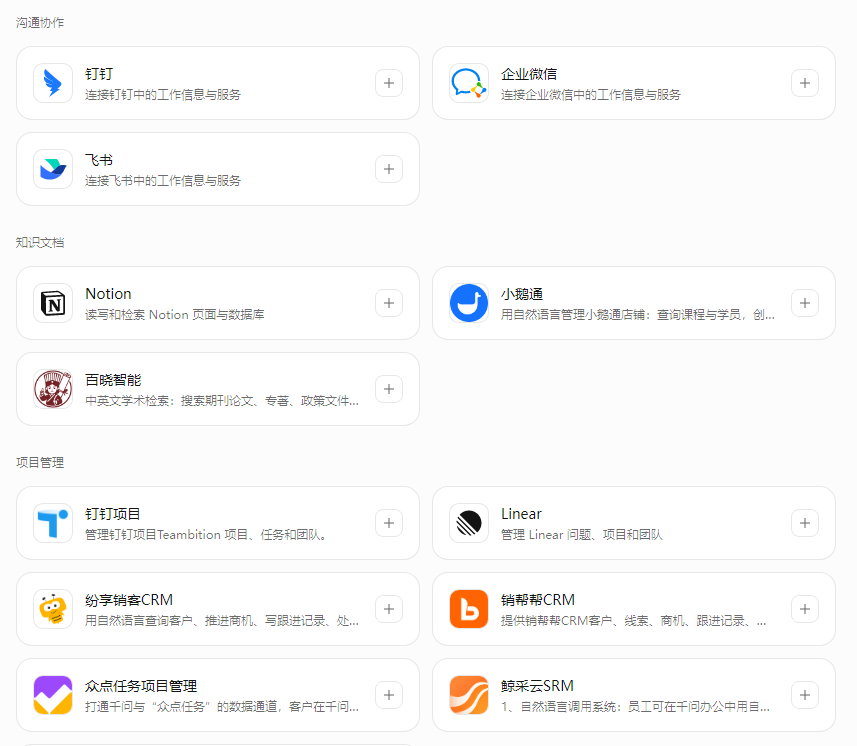Select the 百晓智能 card title
The image size is (857, 746).
point(113,380)
